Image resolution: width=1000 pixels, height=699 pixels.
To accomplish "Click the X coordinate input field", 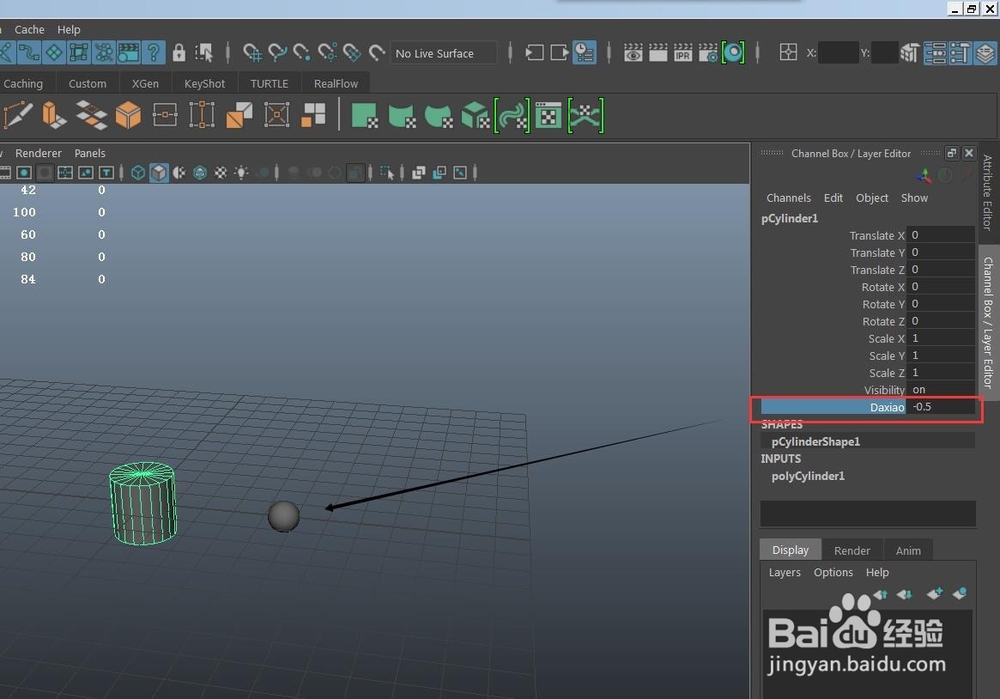I will point(838,53).
